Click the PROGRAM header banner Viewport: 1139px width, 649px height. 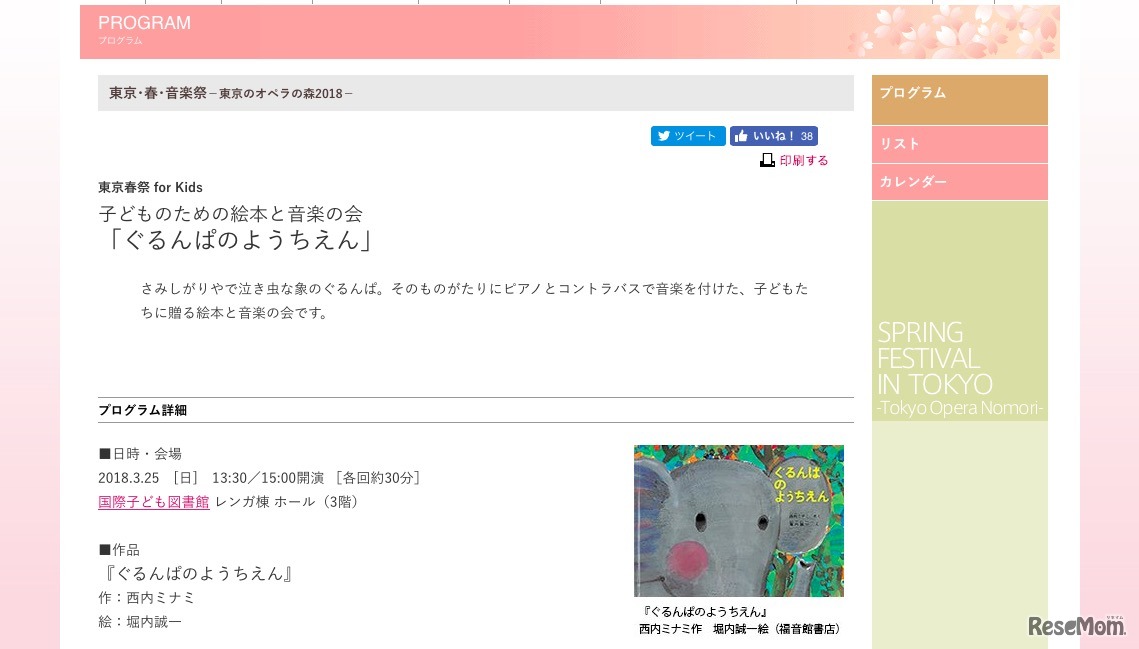(x=570, y=32)
